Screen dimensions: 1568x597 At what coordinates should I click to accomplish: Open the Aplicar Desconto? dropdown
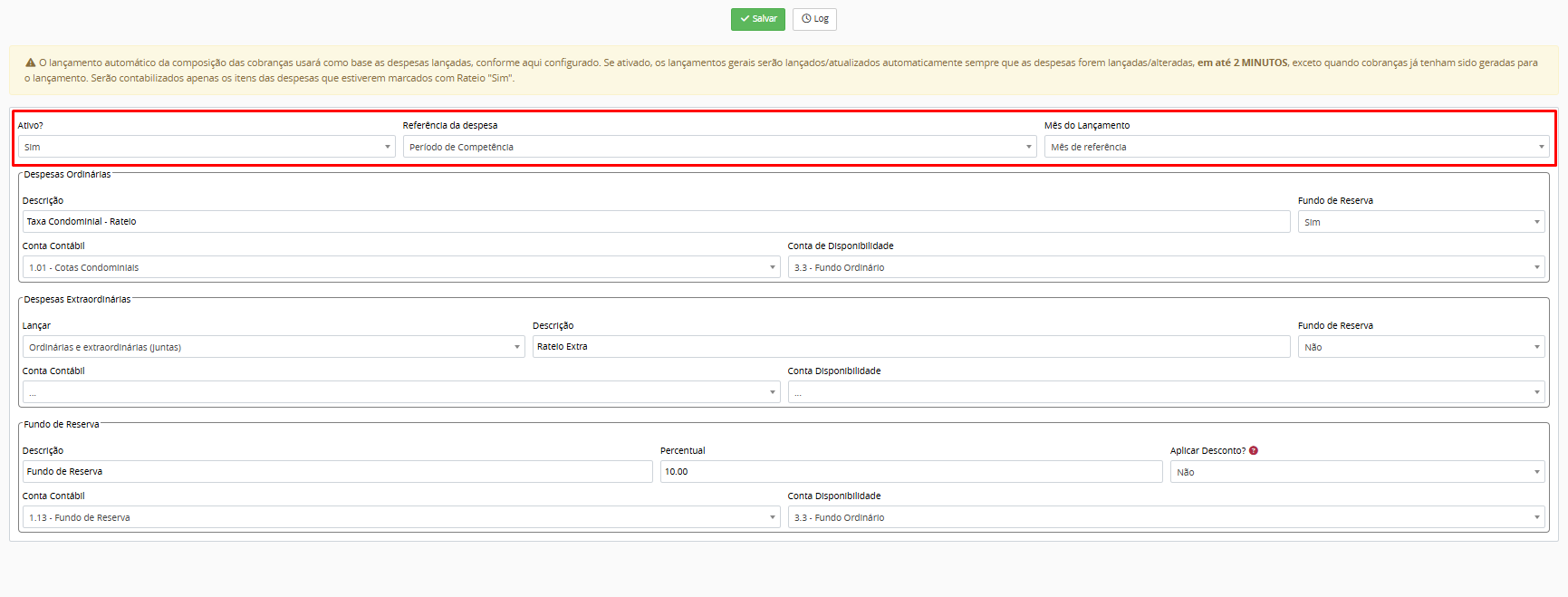1357,472
